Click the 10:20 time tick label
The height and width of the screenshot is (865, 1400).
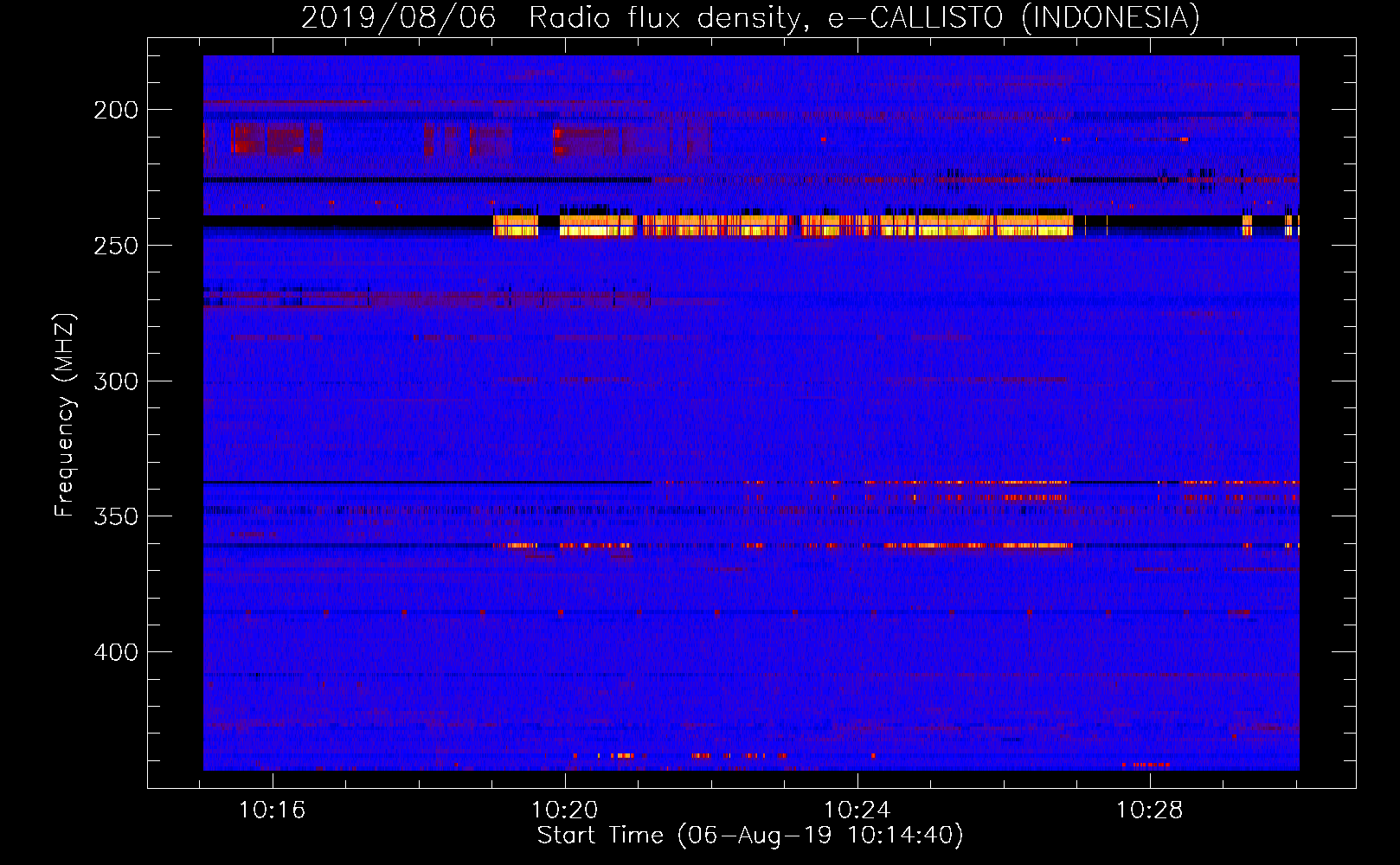coord(565,811)
